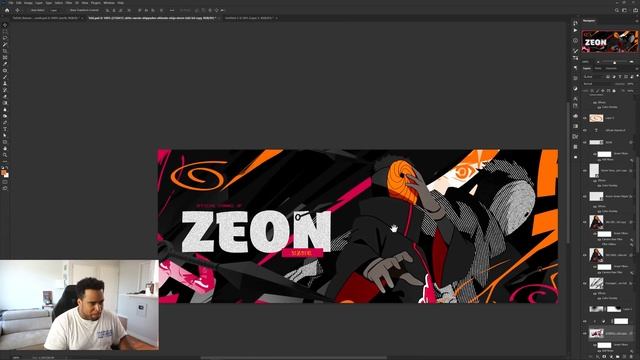Hide the text layer below Layer 2

pos(585,130)
